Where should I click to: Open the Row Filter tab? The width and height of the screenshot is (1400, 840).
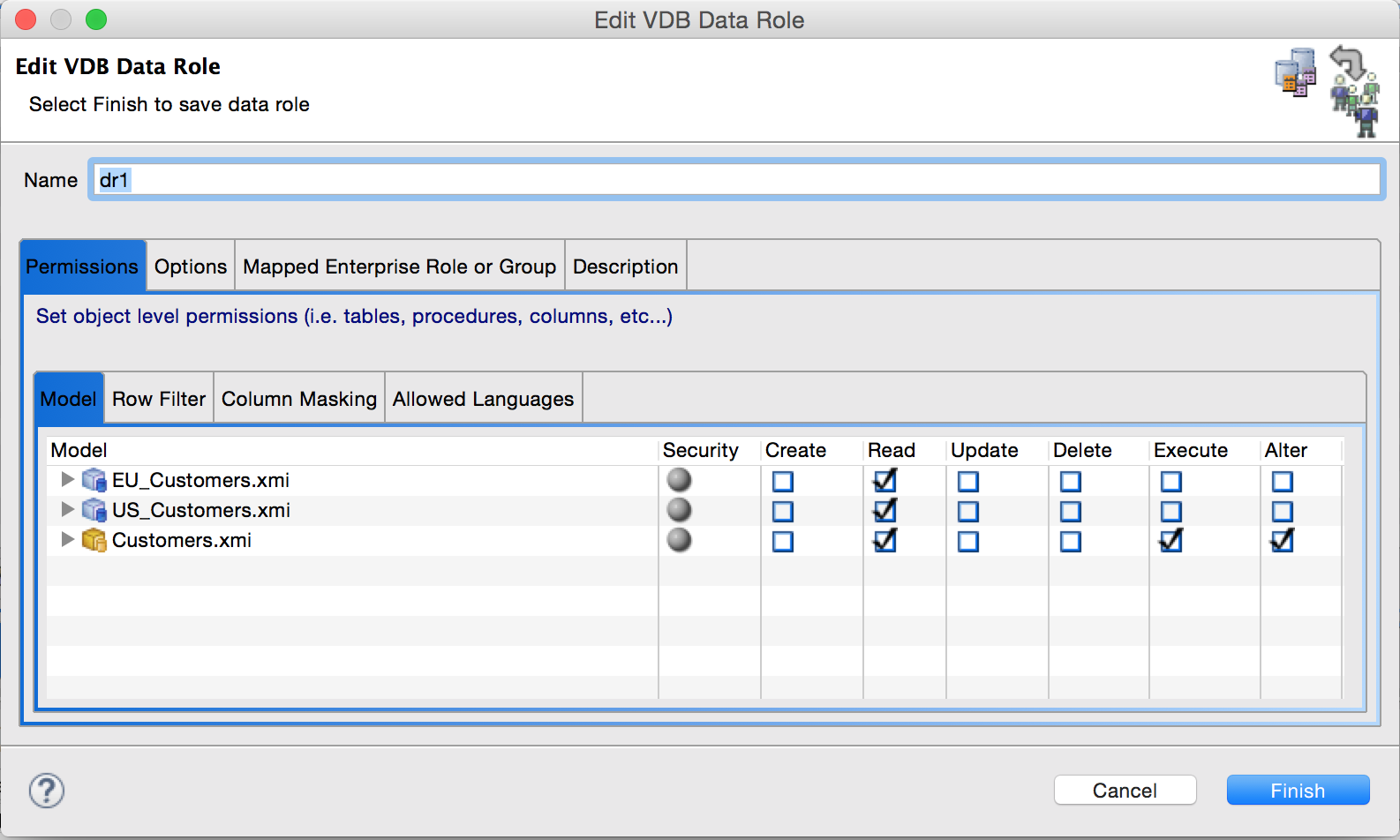pos(159,399)
